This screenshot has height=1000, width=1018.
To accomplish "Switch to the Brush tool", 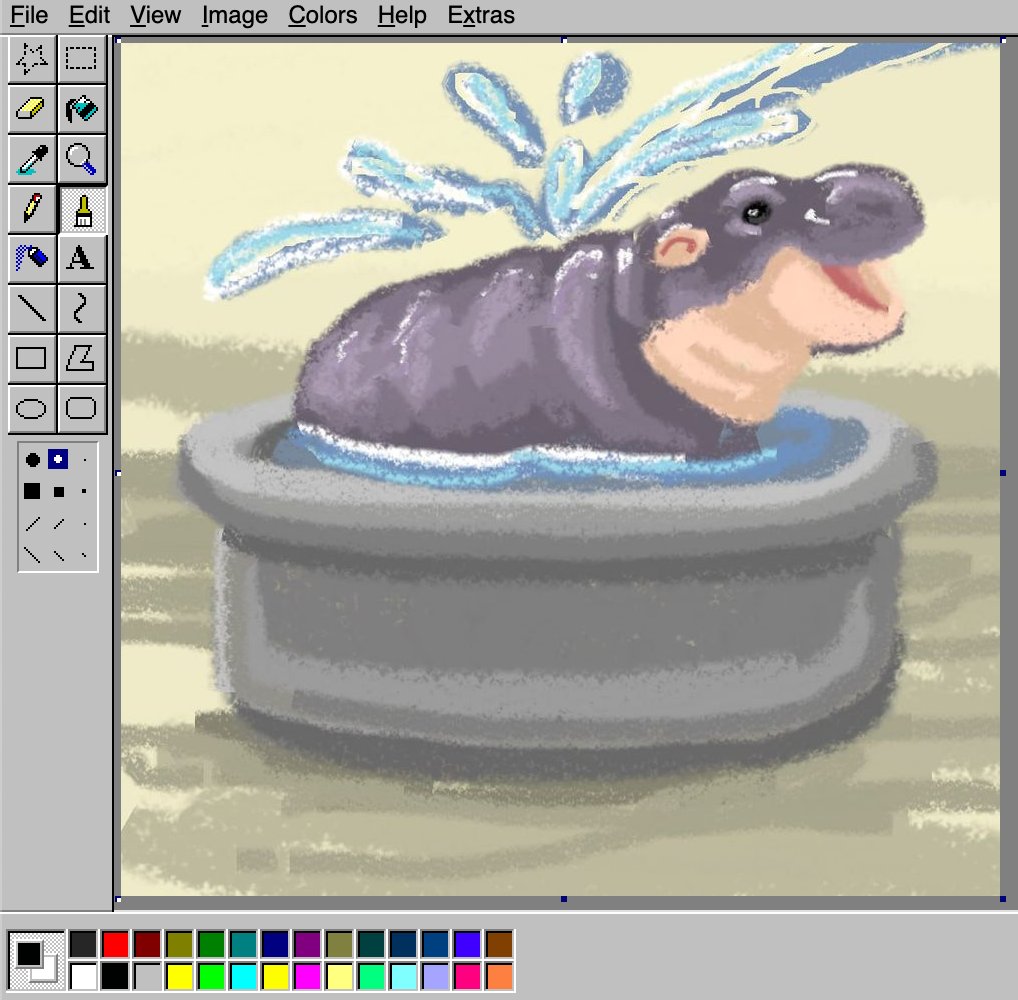I will [81, 209].
